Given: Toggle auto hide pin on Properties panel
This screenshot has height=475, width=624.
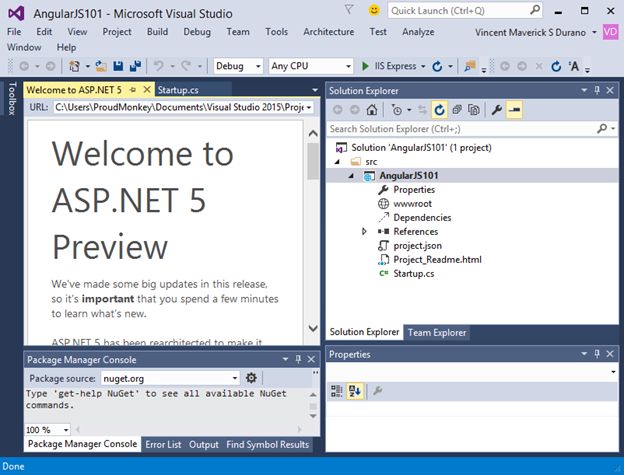Looking at the screenshot, I should coord(597,354).
